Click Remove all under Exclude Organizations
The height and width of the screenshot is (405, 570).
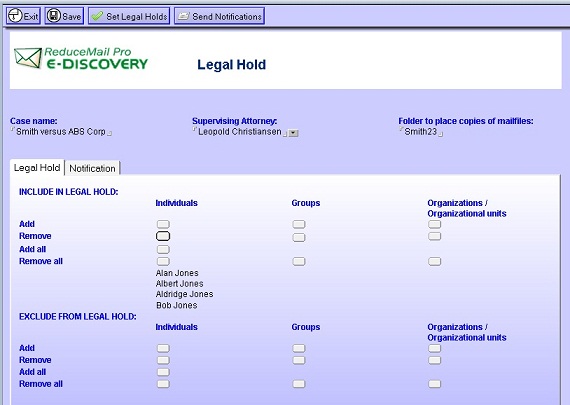click(434, 384)
